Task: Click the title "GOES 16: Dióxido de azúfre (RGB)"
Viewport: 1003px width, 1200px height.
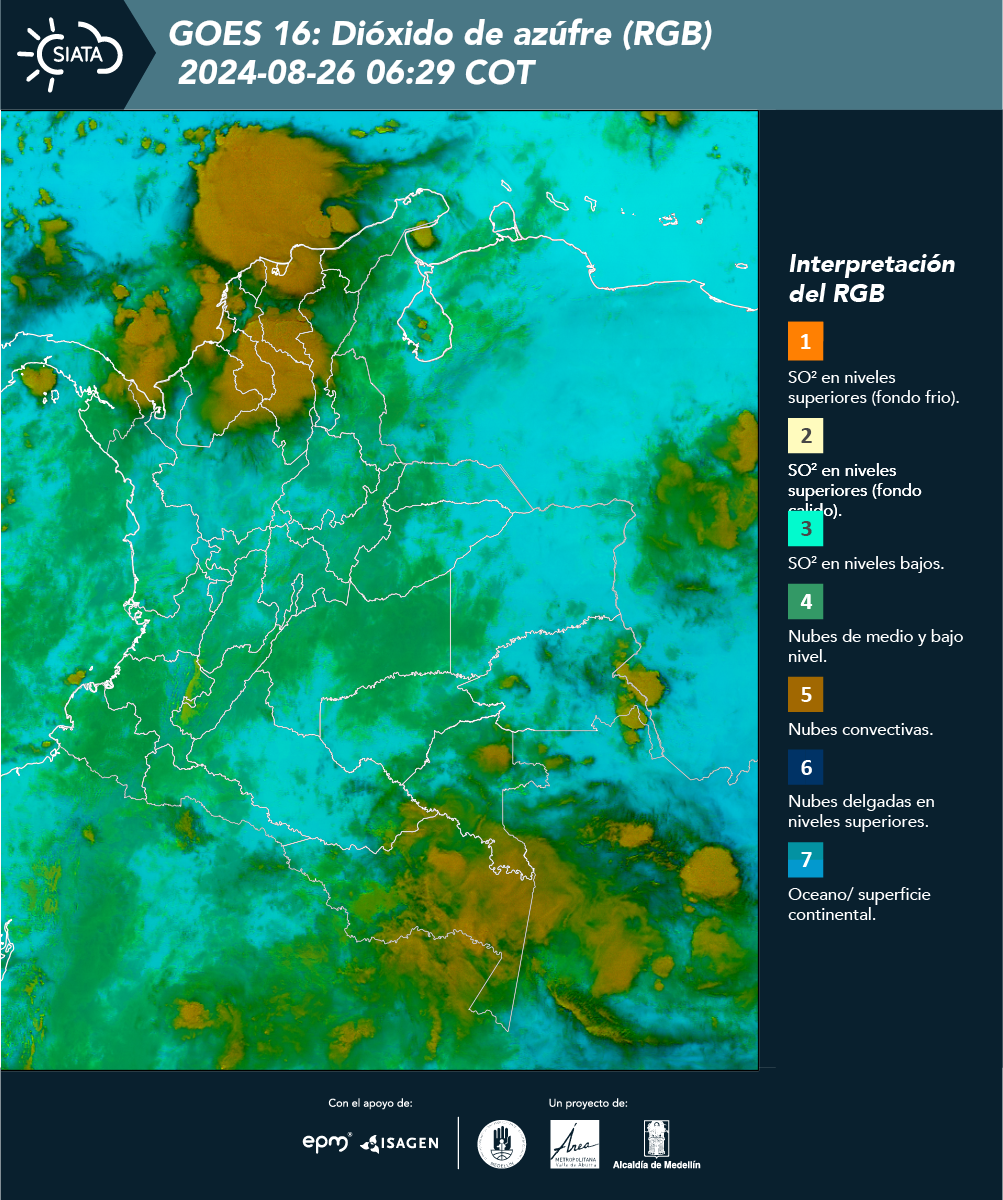Action: (441, 35)
